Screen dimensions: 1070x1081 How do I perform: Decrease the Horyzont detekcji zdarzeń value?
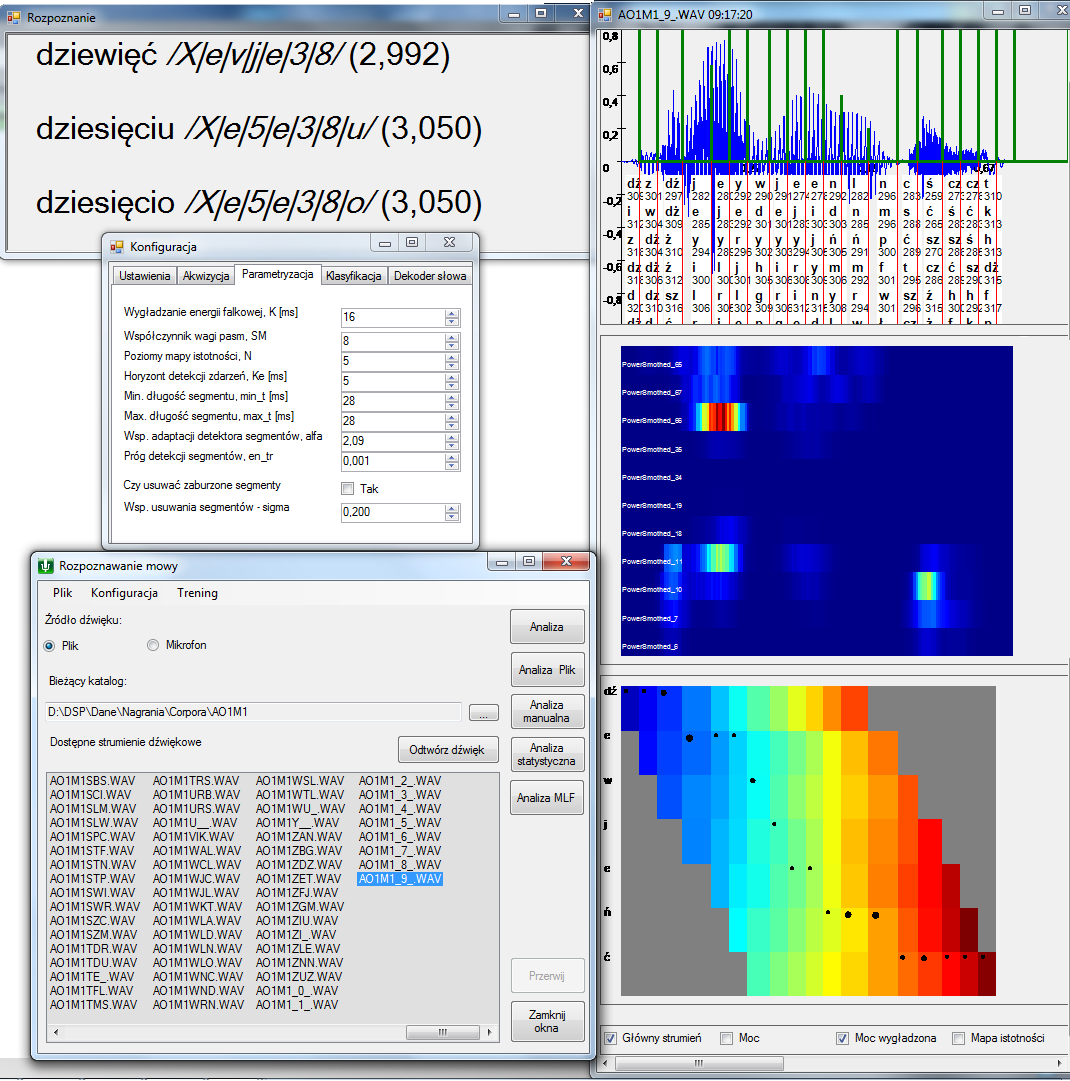pyautogui.click(x=452, y=385)
